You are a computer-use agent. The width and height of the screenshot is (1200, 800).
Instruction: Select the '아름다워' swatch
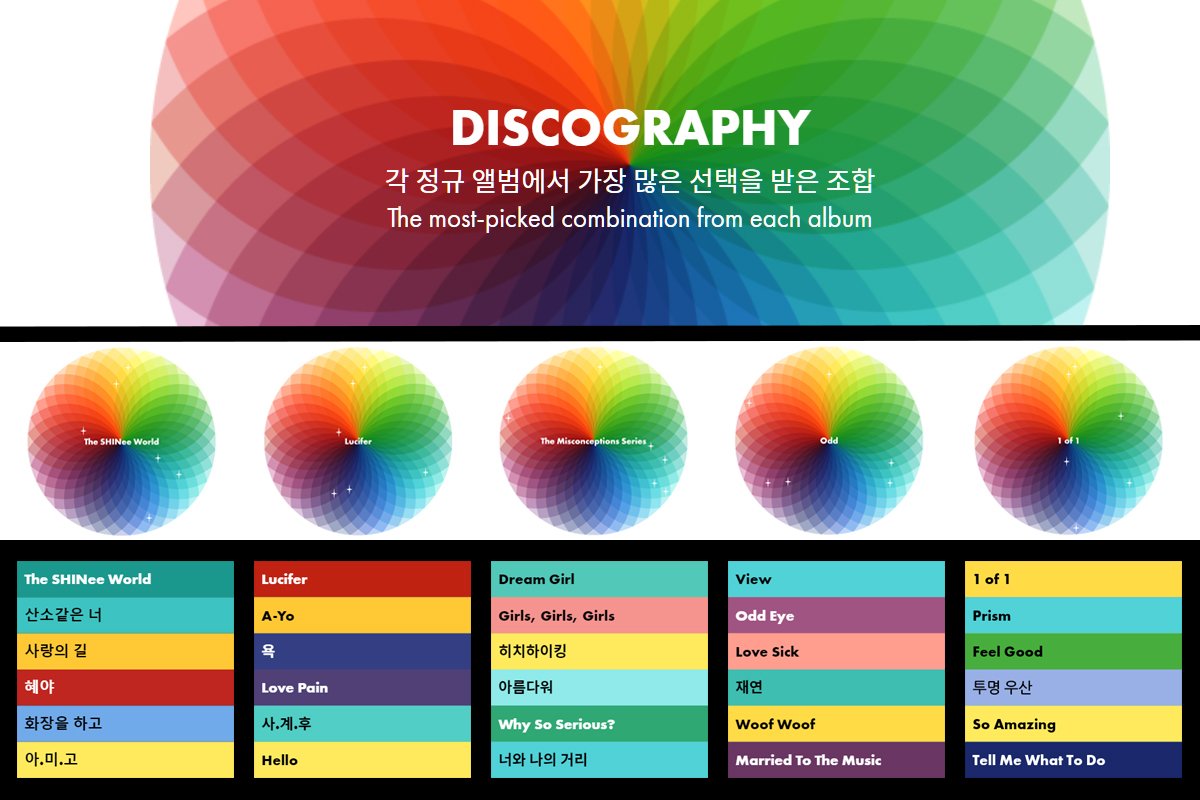599,687
